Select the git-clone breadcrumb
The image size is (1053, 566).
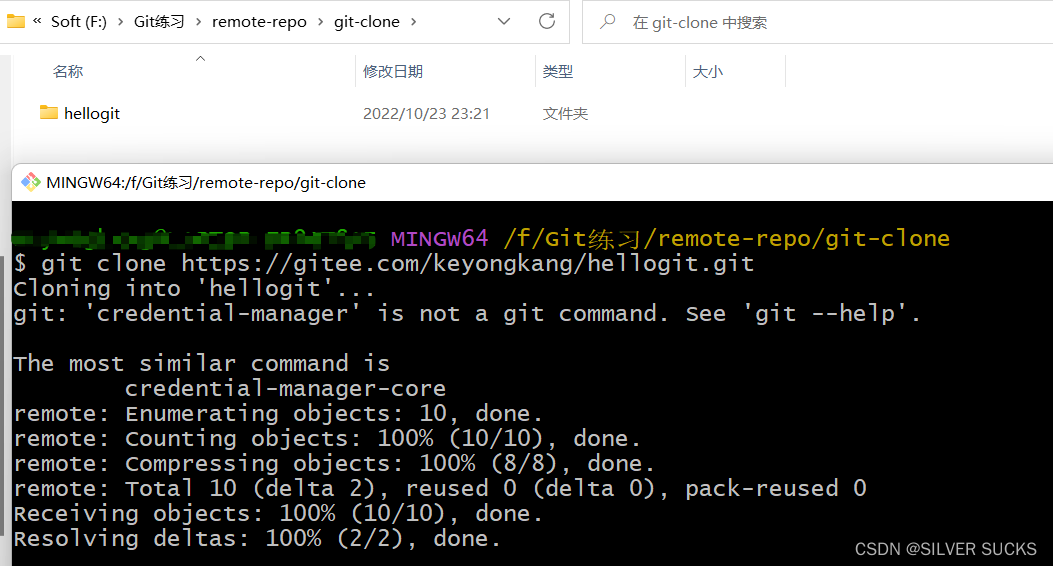[367, 21]
